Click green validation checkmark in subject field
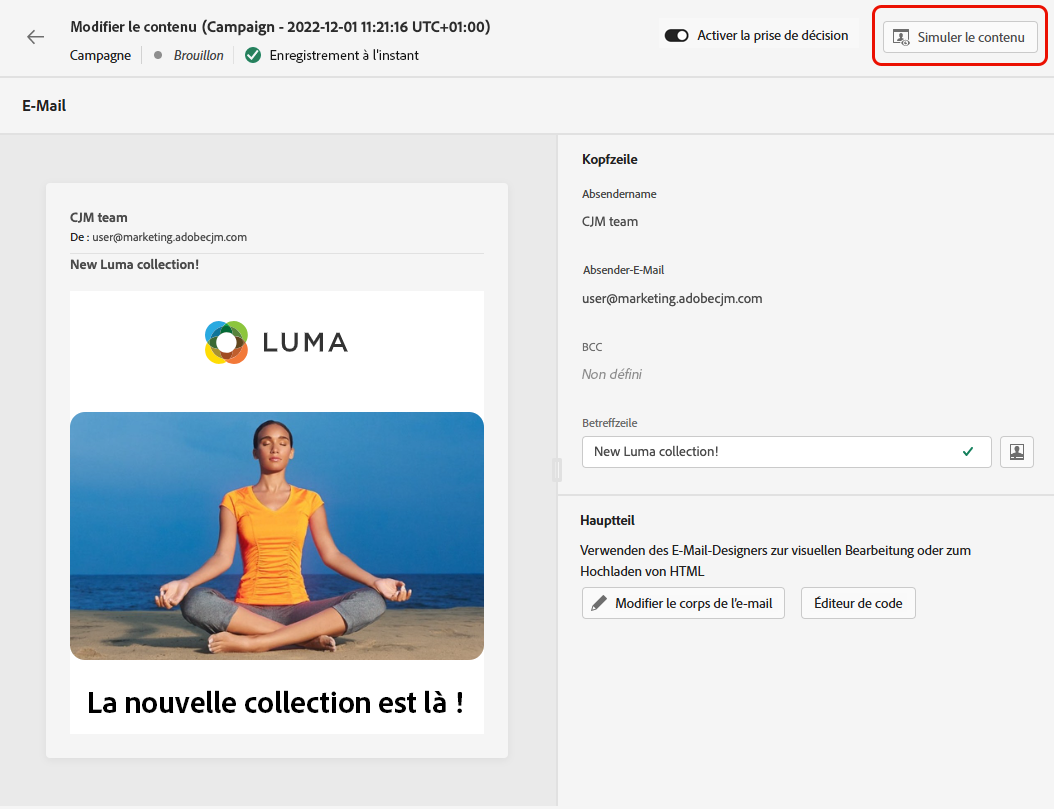Viewport: 1054px width, 809px height. 967,451
